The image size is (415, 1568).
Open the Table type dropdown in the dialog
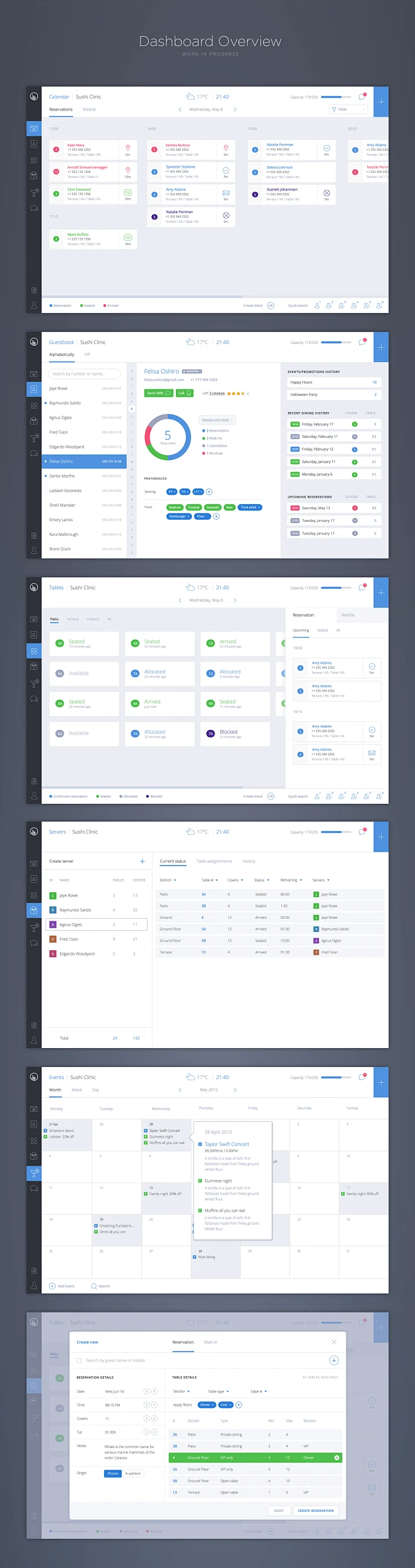pyautogui.click(x=218, y=1391)
